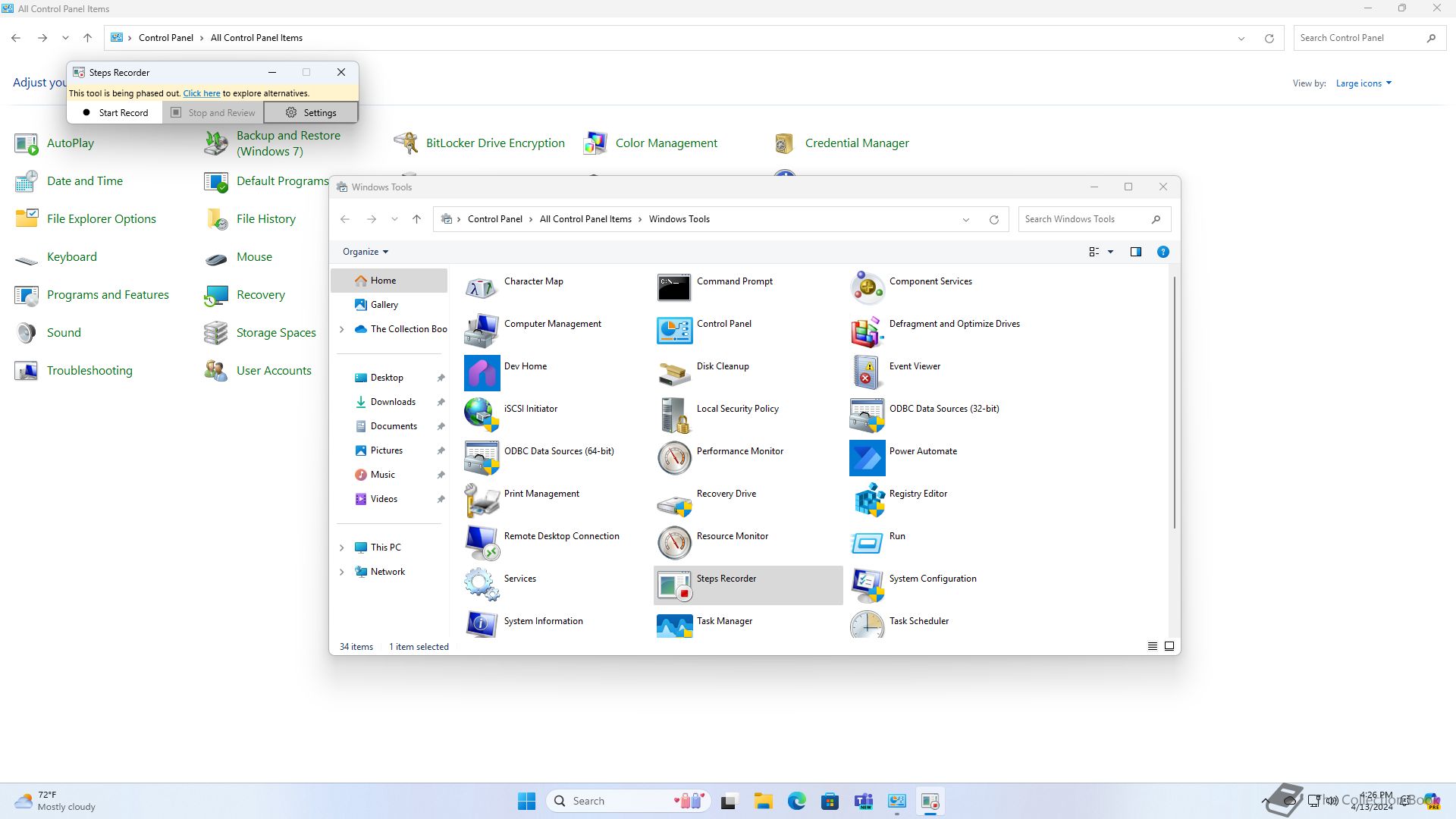
Task: Click All Control Panel Items breadcrumb in Windows Tools
Action: pos(585,219)
